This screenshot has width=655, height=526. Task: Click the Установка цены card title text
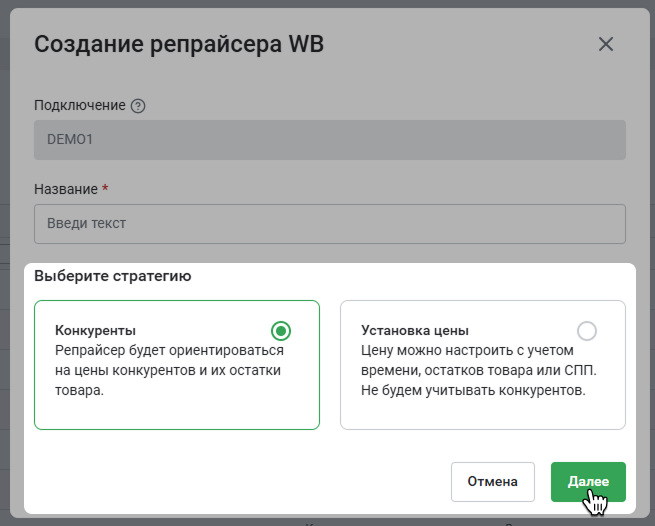(414, 330)
